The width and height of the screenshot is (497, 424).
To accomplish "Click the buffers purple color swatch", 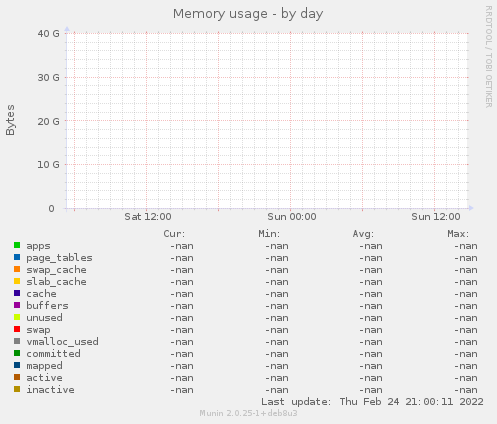I will click(x=17, y=305).
